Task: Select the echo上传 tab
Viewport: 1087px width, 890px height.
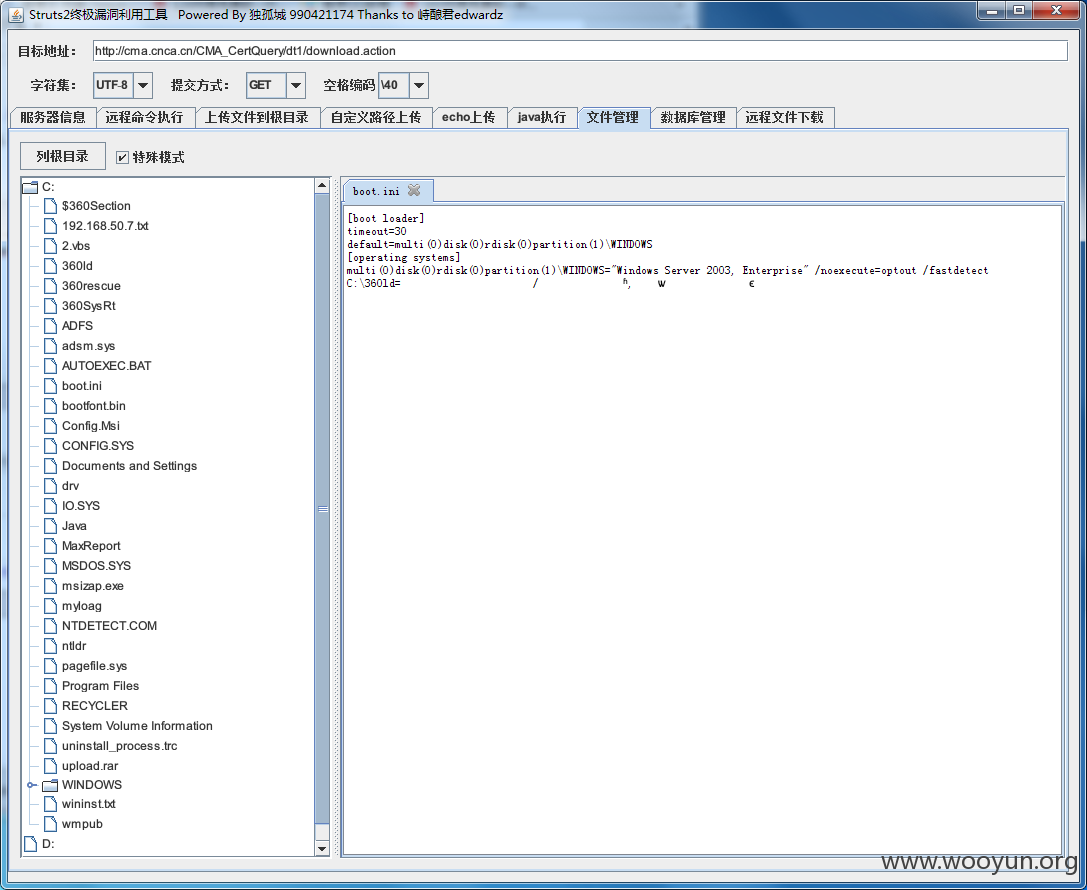Action: 469,117
